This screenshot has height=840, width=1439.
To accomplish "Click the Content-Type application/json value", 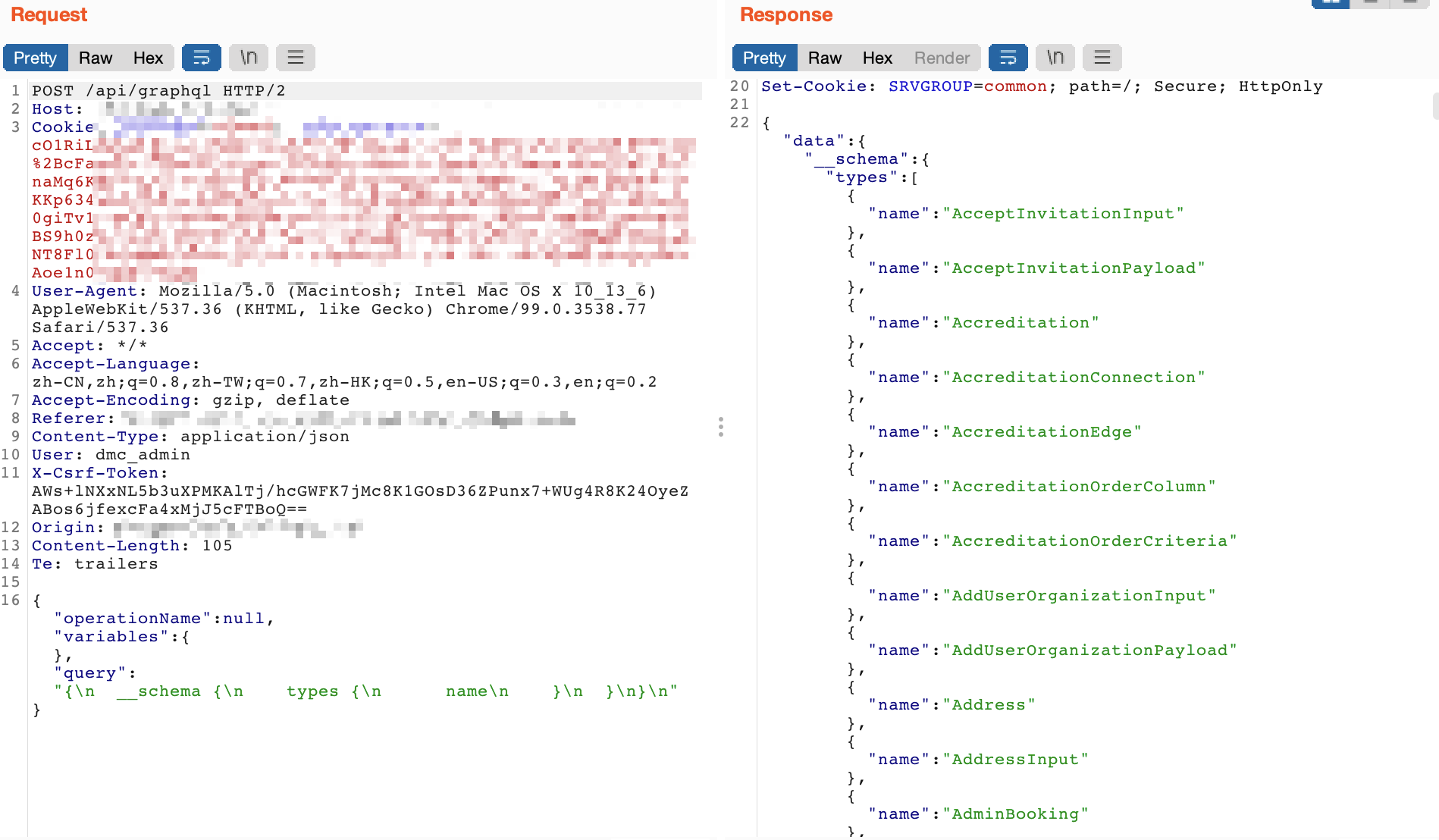I will point(265,437).
